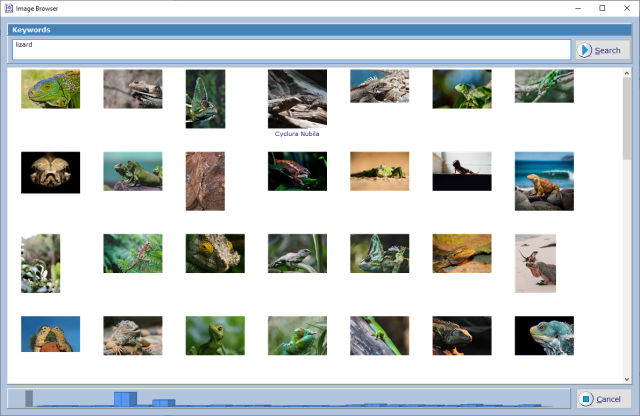The width and height of the screenshot is (640, 416).
Task: Select the orange bearded dragon on sand thumbnail
Action: click(x=462, y=254)
